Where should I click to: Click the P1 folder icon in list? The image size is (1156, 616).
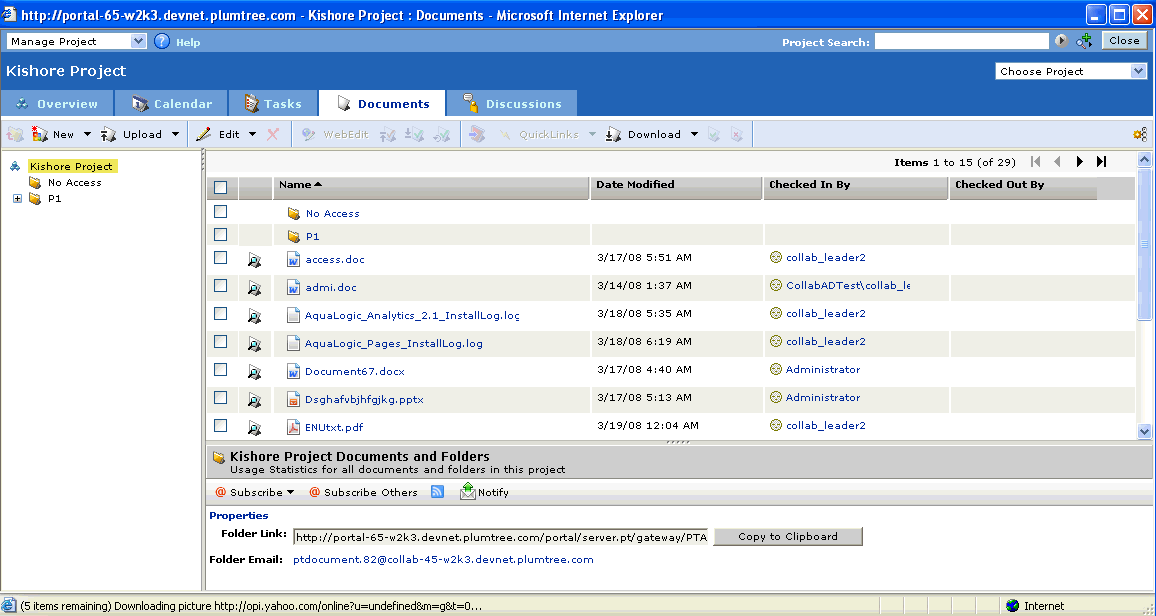pos(293,237)
